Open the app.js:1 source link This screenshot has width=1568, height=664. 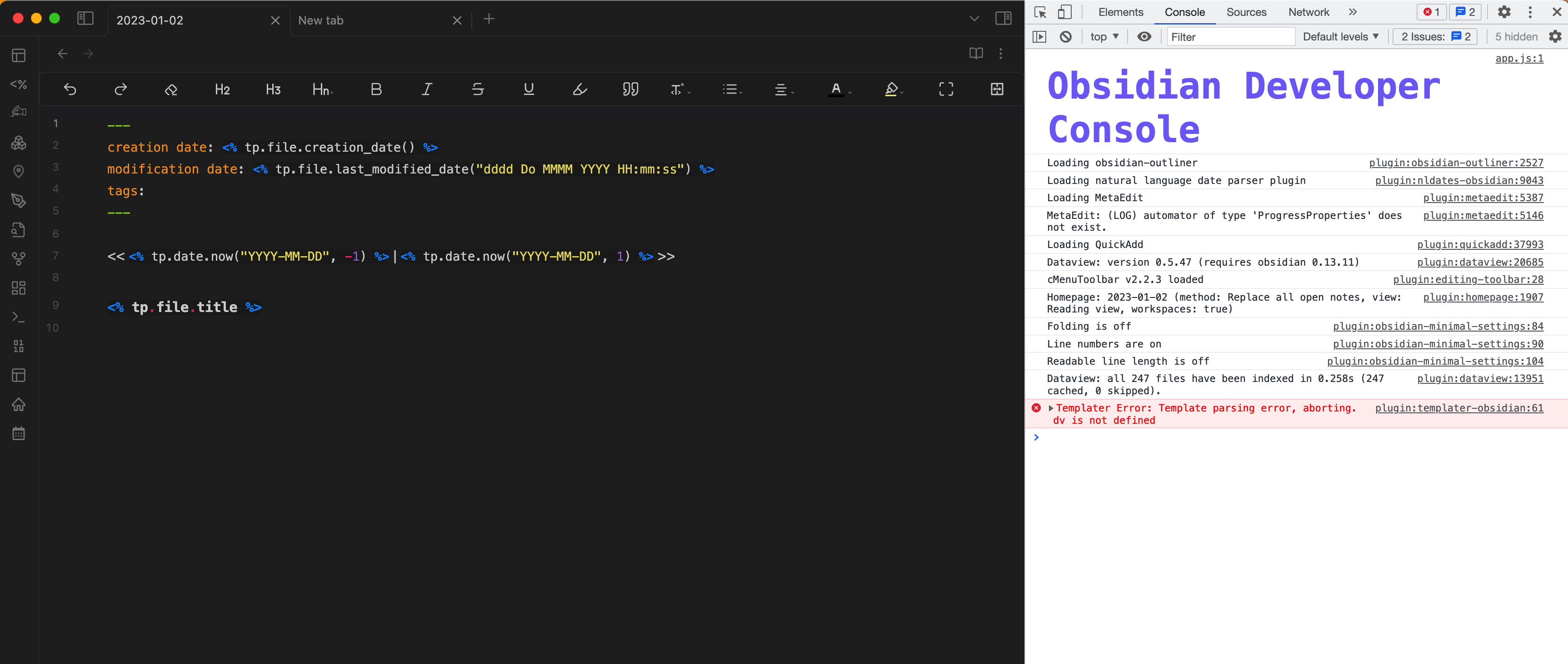click(1519, 59)
